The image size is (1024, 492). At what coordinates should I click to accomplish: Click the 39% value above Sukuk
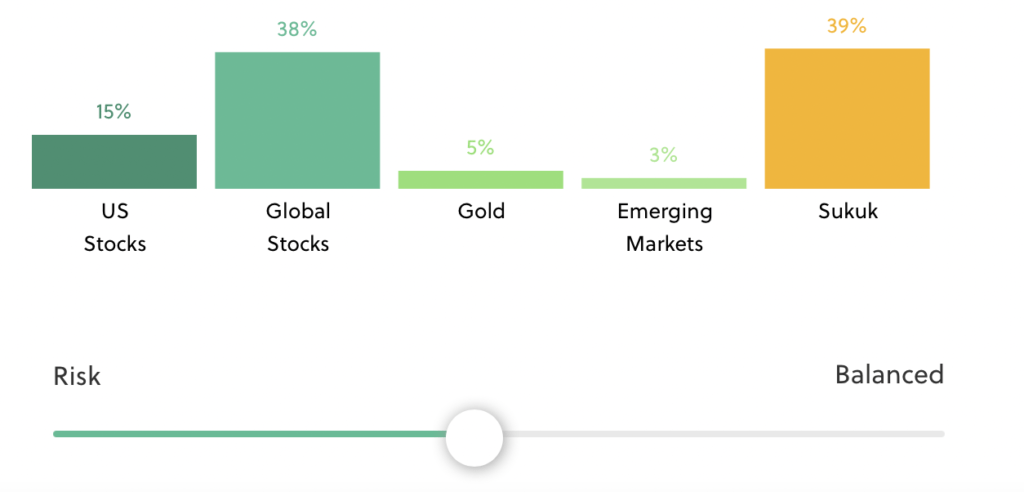846,26
